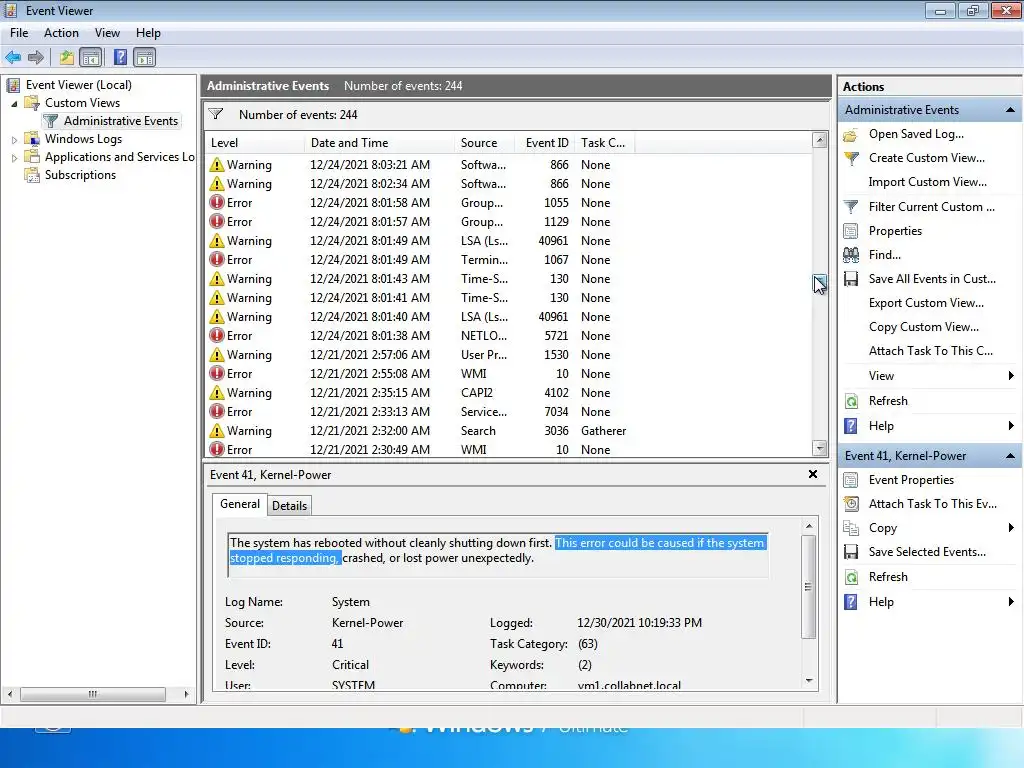Select the Terminal Services 1067 error row
This screenshot has width=1024, height=768.
509,260
